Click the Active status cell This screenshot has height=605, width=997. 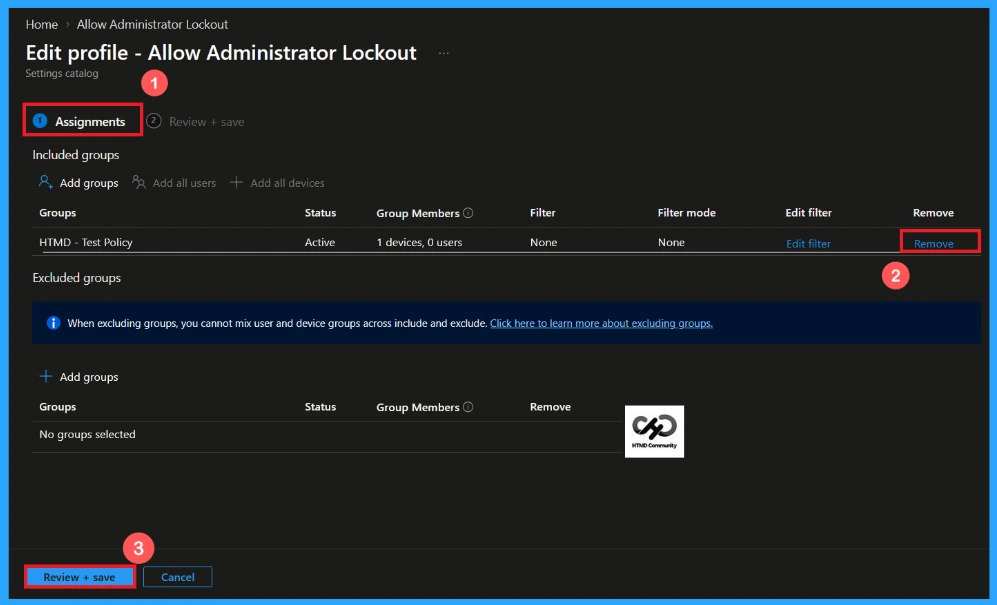(319, 242)
